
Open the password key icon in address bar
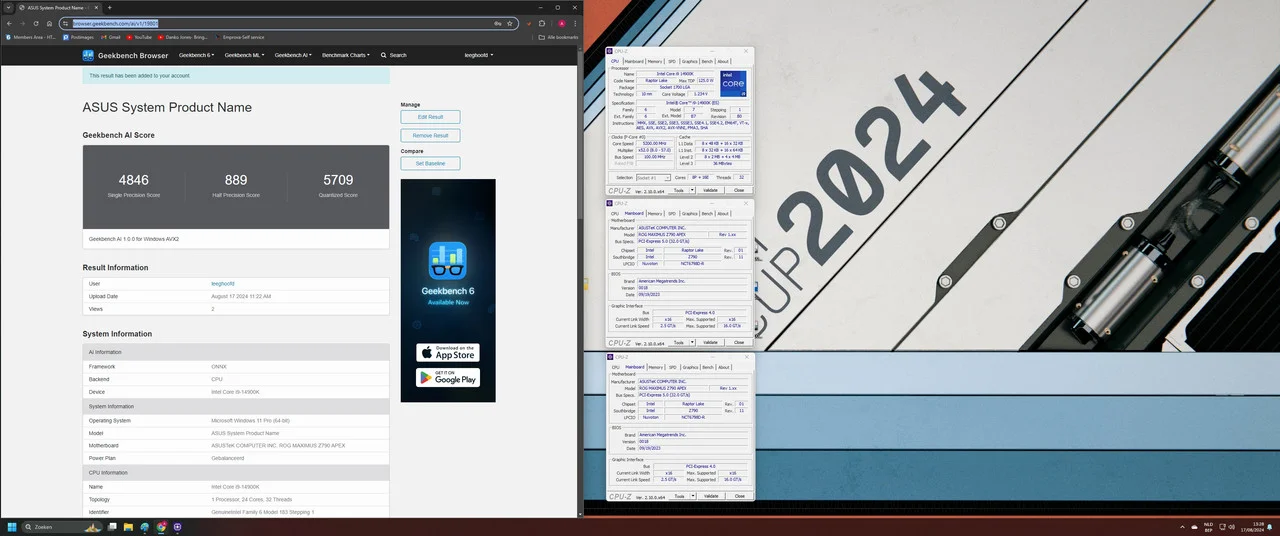[498, 23]
